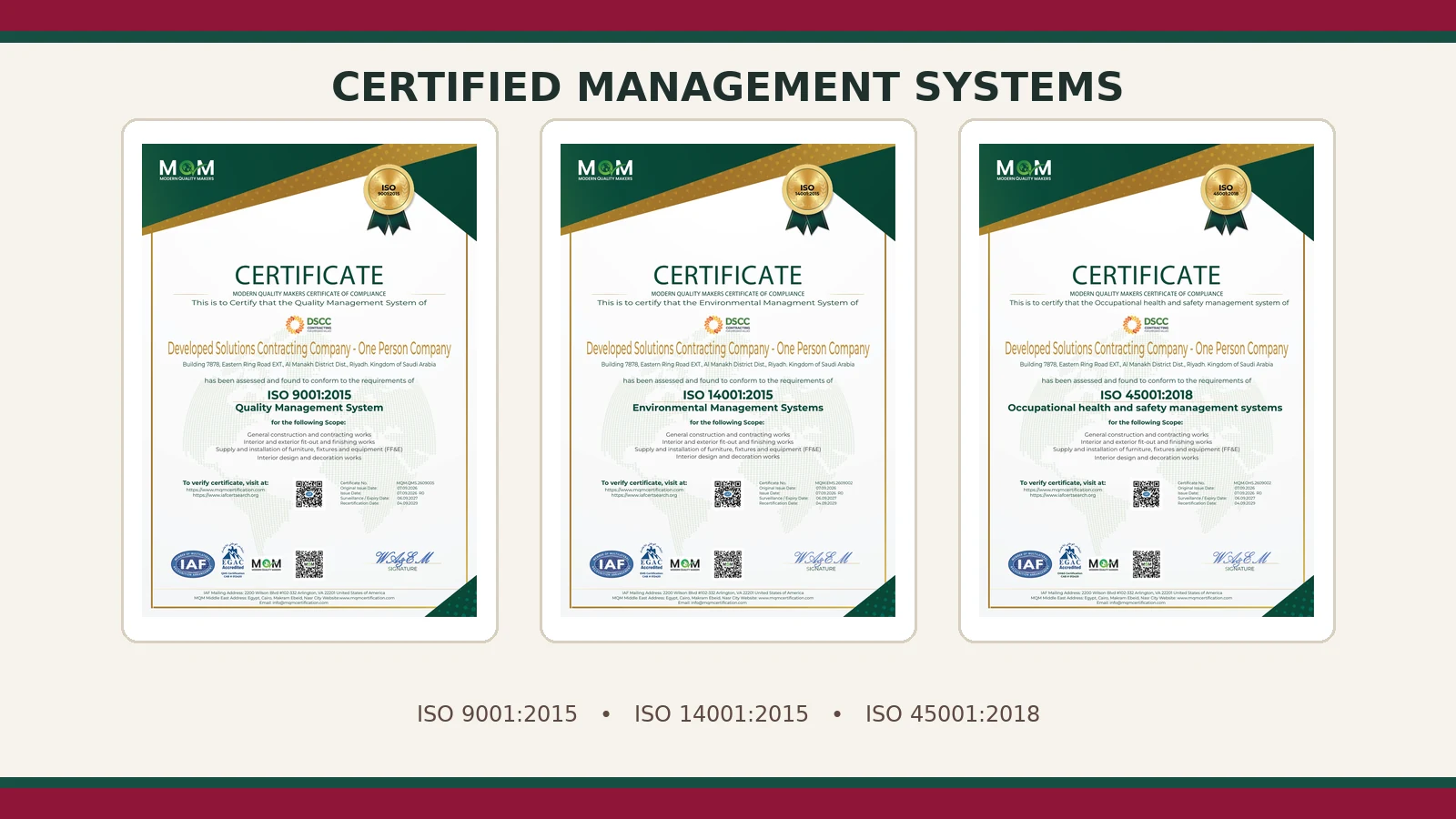Viewport: 1456px width, 819px height.
Task: Click 'ISO 45001:2018' in the slide footer line
Action: [x=953, y=714]
